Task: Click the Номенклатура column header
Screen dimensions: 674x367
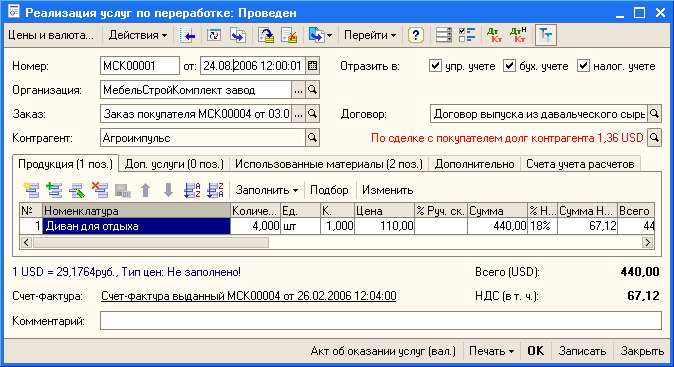Action: point(136,211)
